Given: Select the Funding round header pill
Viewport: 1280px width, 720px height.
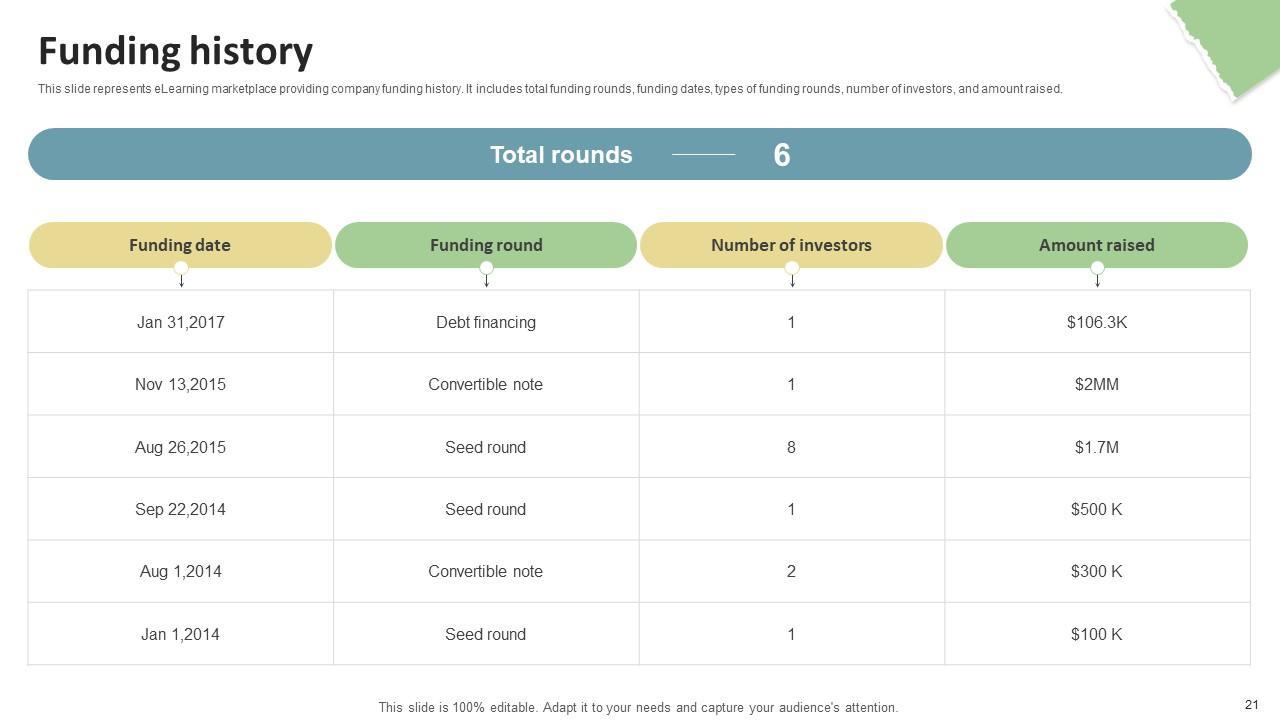Looking at the screenshot, I should point(486,245).
